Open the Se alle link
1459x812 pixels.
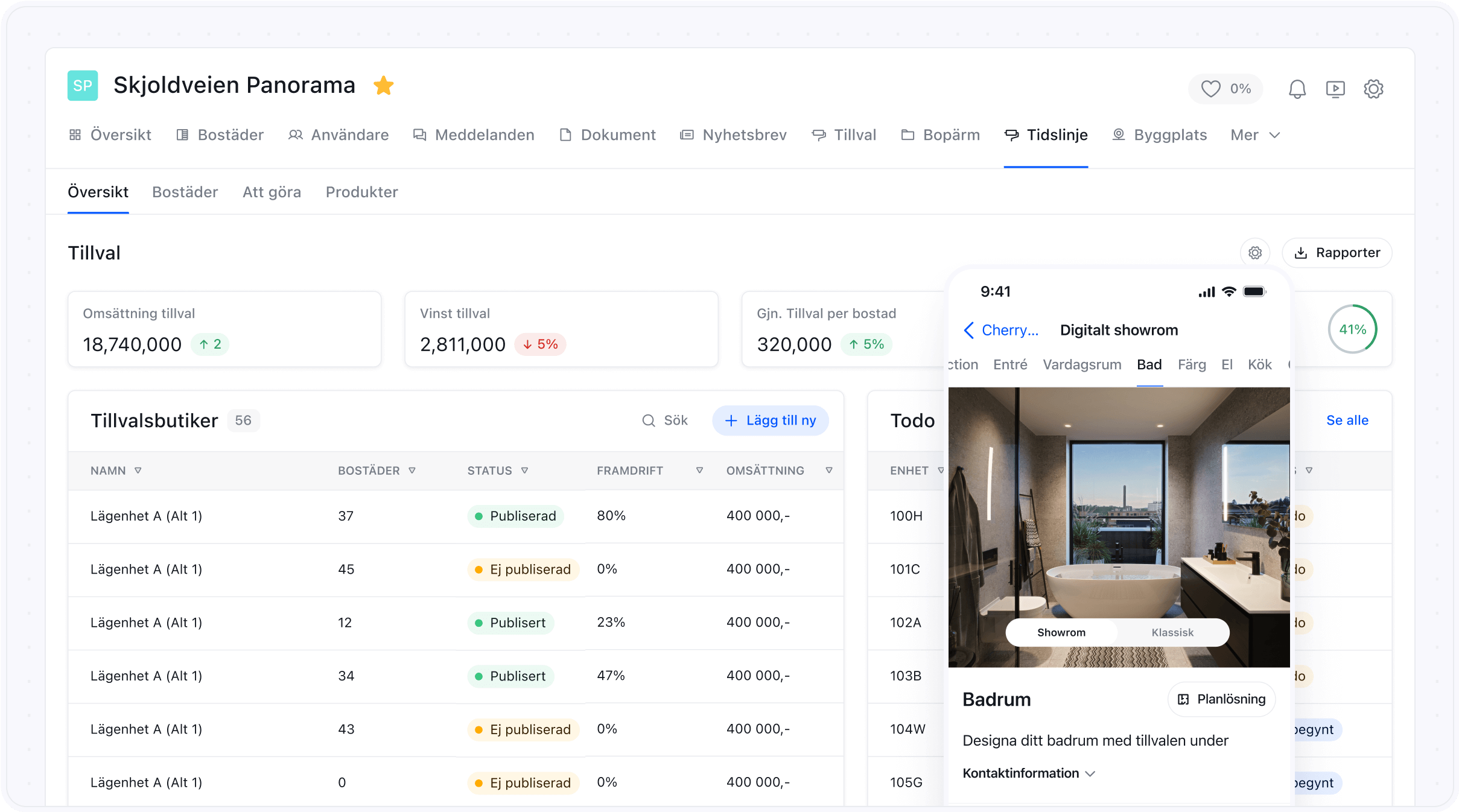pyautogui.click(x=1347, y=420)
